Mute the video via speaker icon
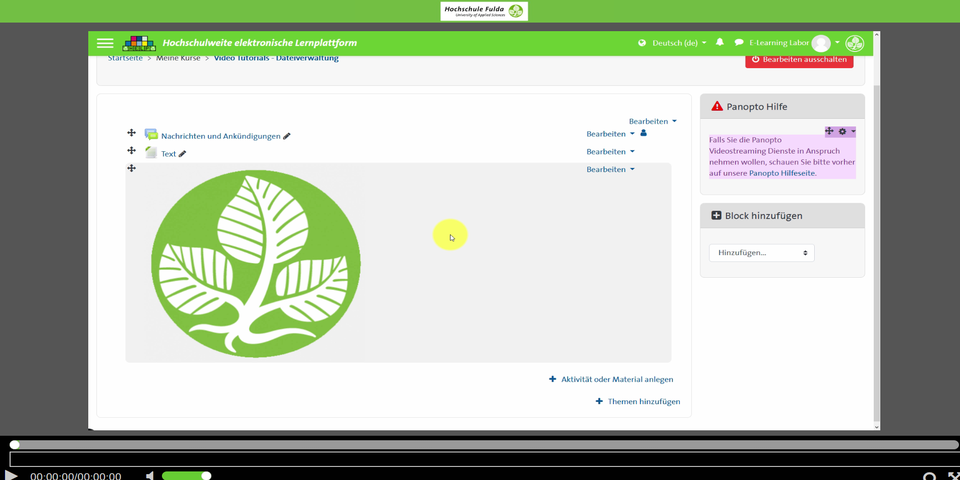 149,476
